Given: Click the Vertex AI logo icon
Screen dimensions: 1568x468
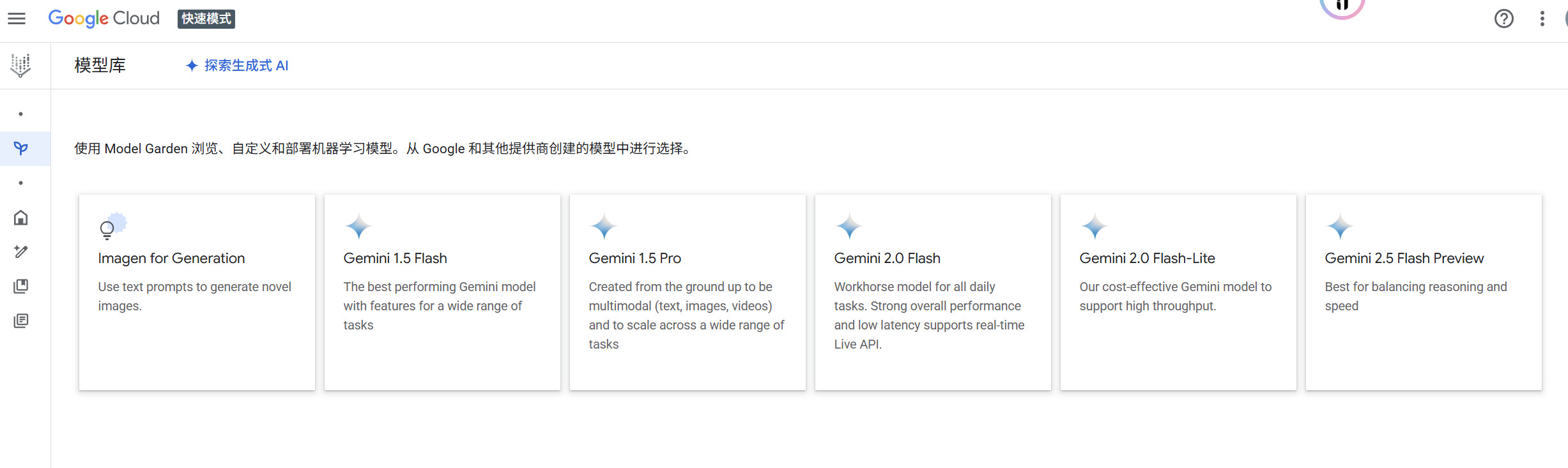Looking at the screenshot, I should (x=20, y=65).
